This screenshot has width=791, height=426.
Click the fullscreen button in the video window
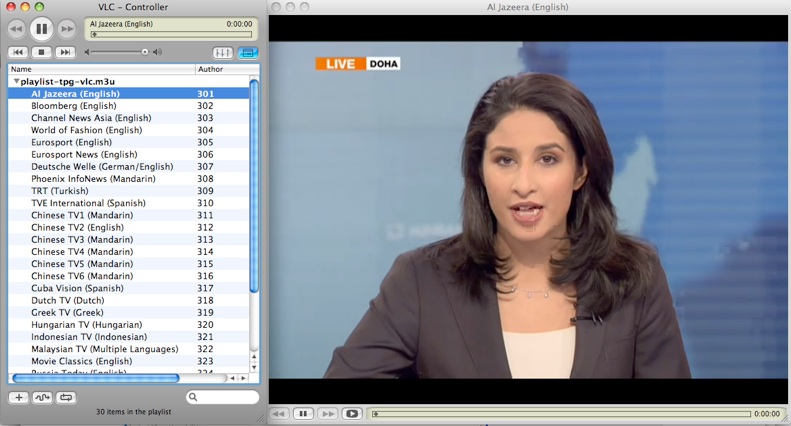click(x=351, y=413)
